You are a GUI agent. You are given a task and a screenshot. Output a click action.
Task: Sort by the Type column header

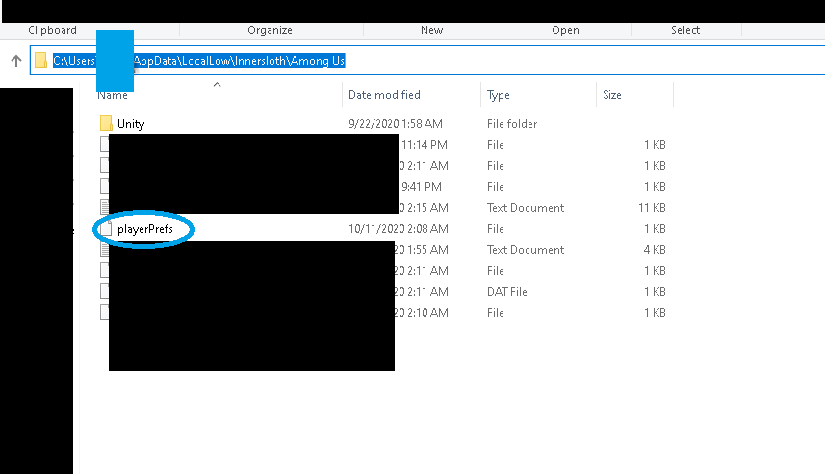click(498, 95)
